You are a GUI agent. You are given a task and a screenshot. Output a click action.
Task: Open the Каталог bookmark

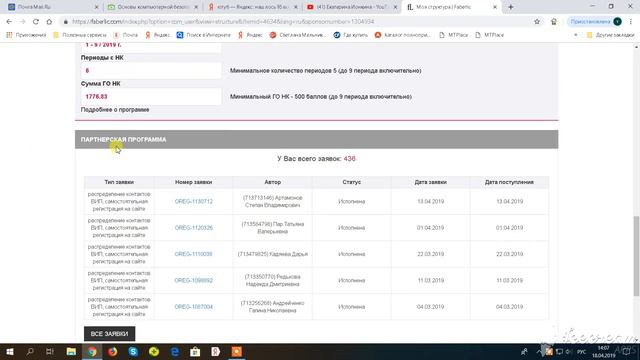pyautogui.click(x=402, y=35)
